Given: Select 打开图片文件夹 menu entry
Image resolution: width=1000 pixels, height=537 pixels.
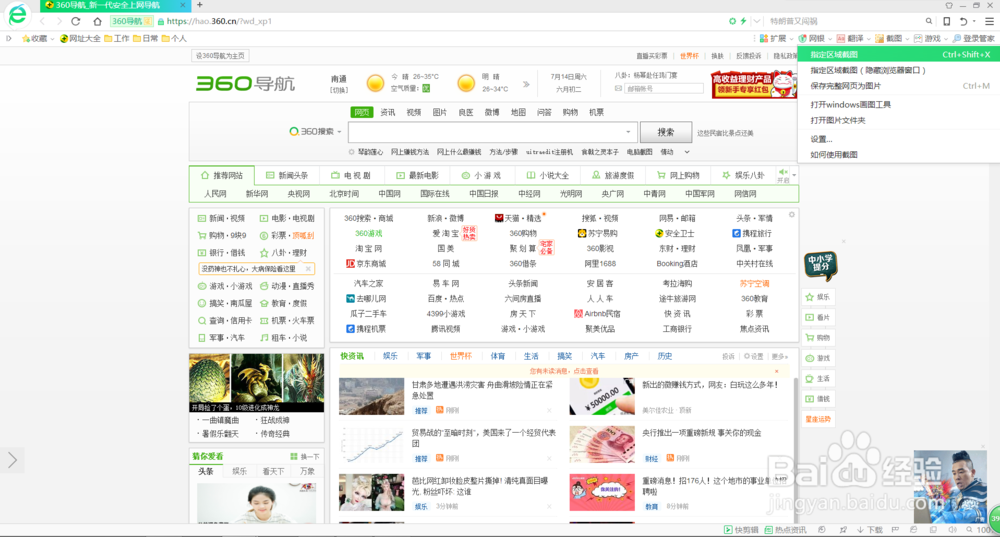Looking at the screenshot, I should tap(899, 120).
